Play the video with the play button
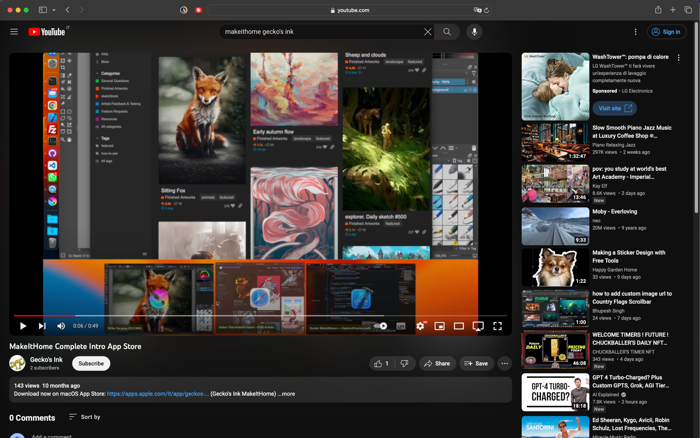This screenshot has height=438, width=700. point(23,326)
